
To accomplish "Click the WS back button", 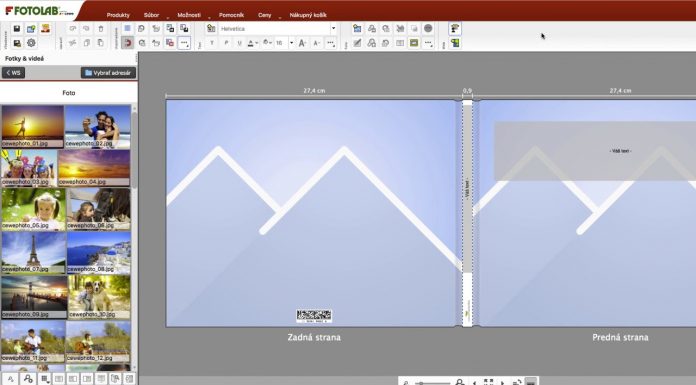I will [13, 73].
